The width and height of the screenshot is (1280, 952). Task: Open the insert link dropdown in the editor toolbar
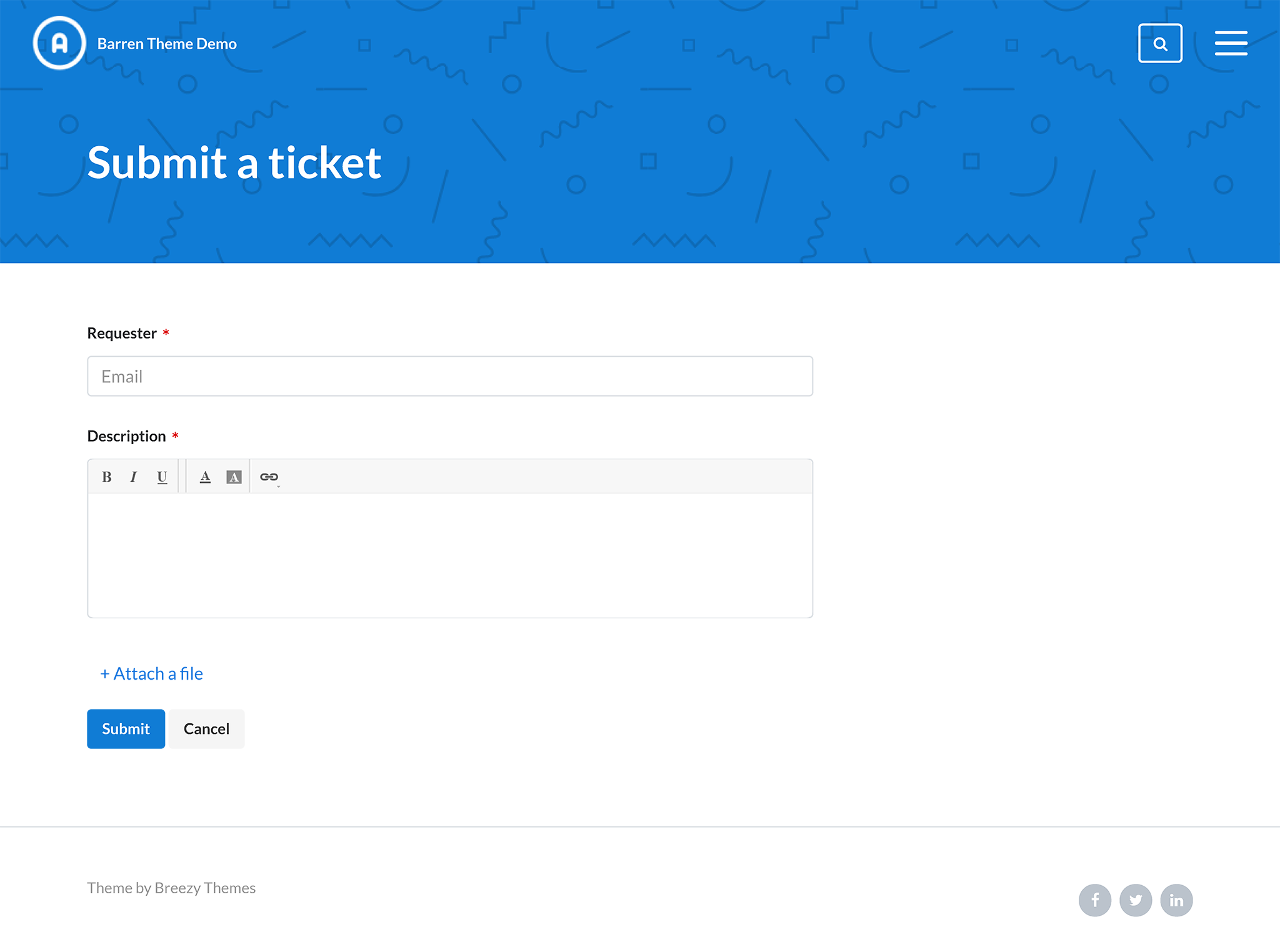tap(269, 477)
